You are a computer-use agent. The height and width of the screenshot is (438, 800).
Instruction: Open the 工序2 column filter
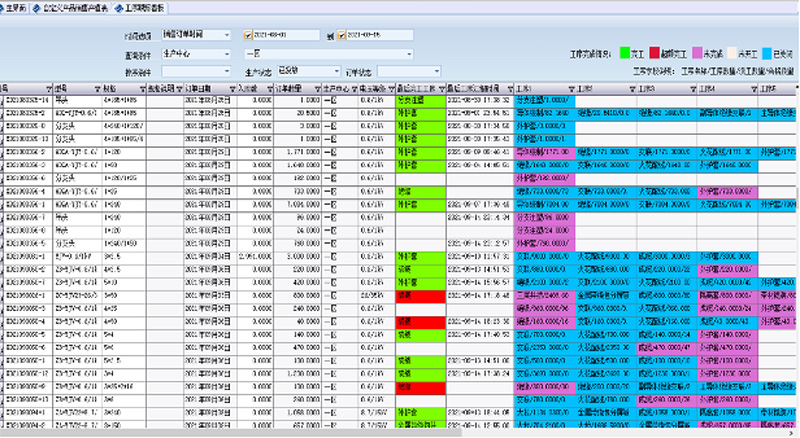(x=633, y=89)
